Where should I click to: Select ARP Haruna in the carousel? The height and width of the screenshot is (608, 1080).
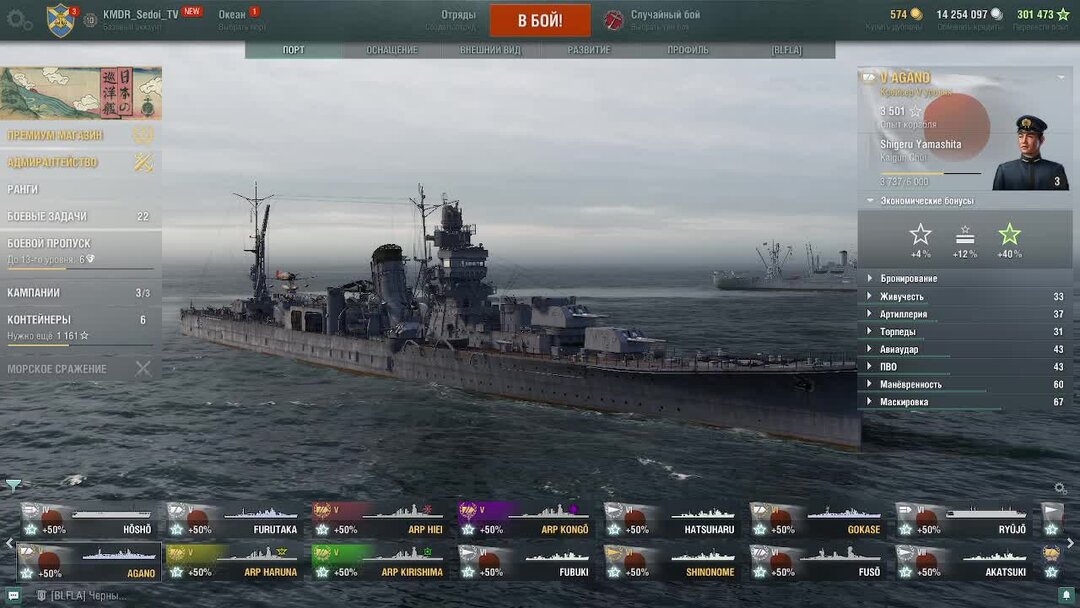coord(234,562)
